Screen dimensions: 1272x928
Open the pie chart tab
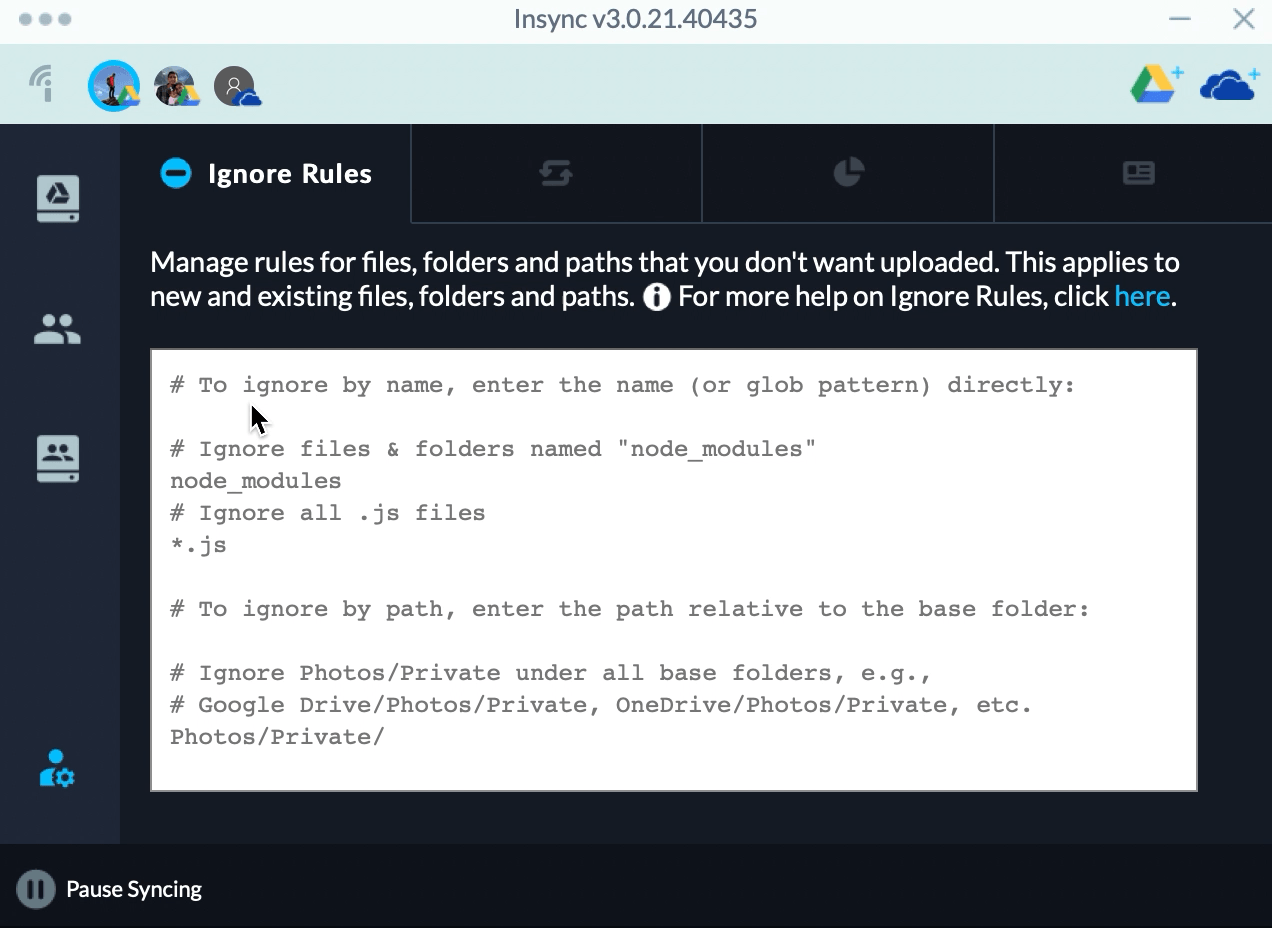pos(848,173)
